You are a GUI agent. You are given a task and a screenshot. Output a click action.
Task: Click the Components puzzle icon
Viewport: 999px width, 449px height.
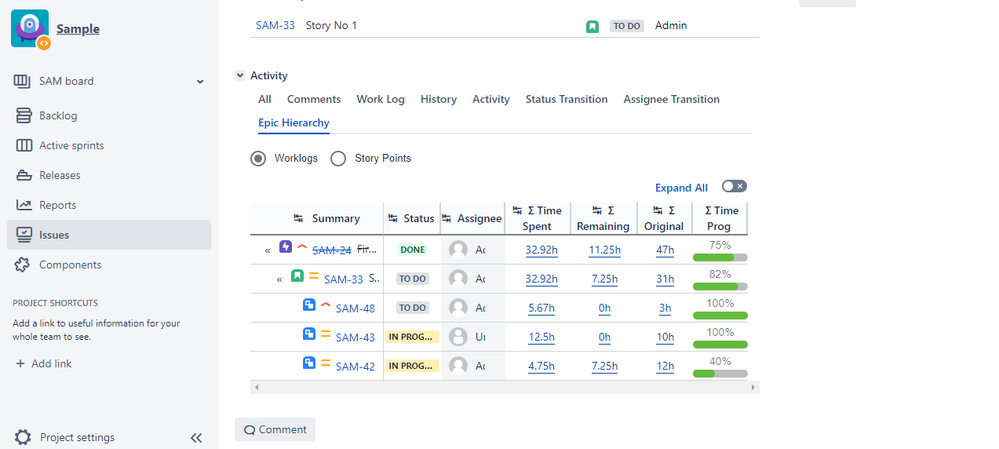pos(22,264)
